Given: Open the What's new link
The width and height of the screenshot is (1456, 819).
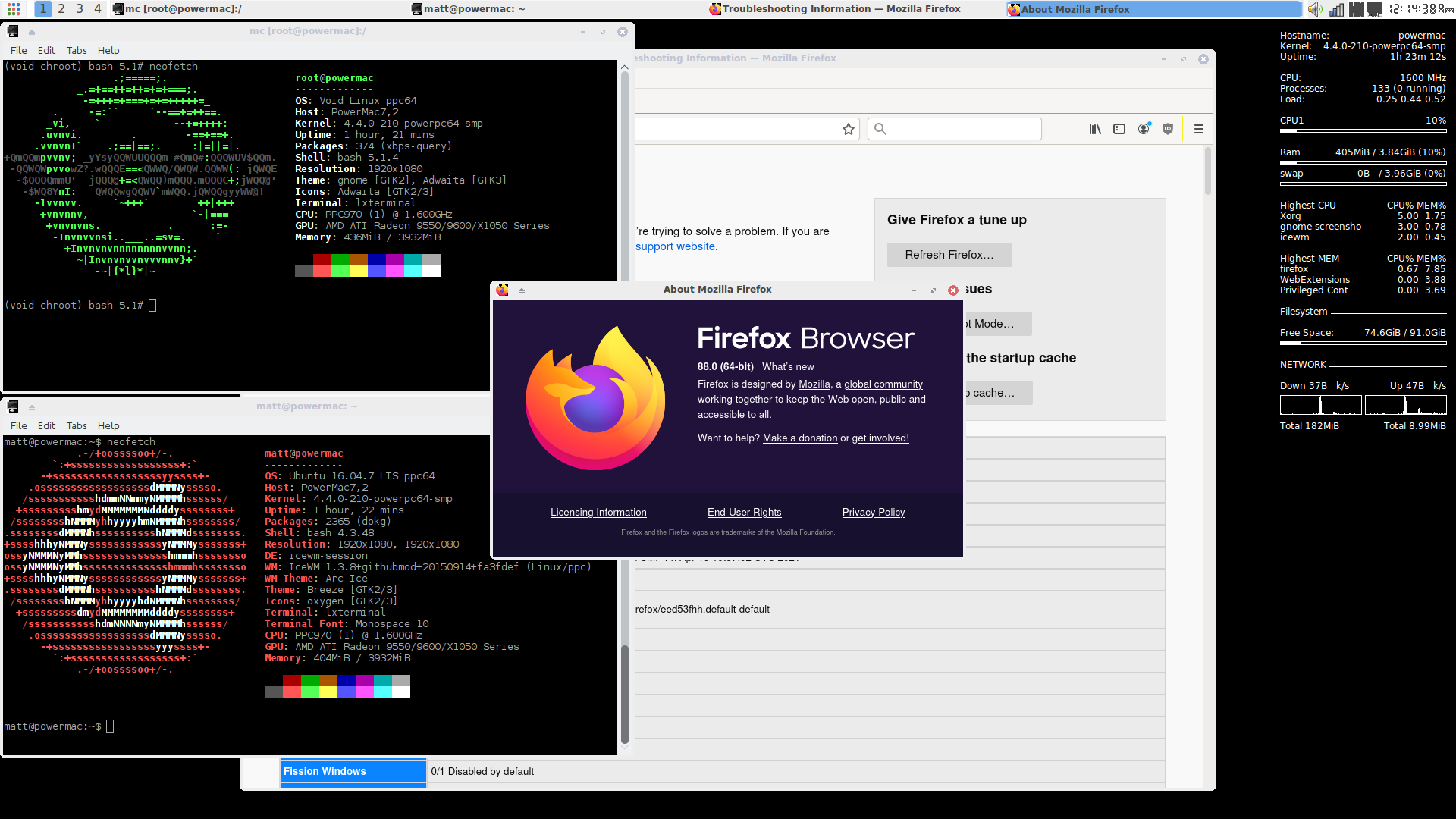Looking at the screenshot, I should [x=788, y=367].
